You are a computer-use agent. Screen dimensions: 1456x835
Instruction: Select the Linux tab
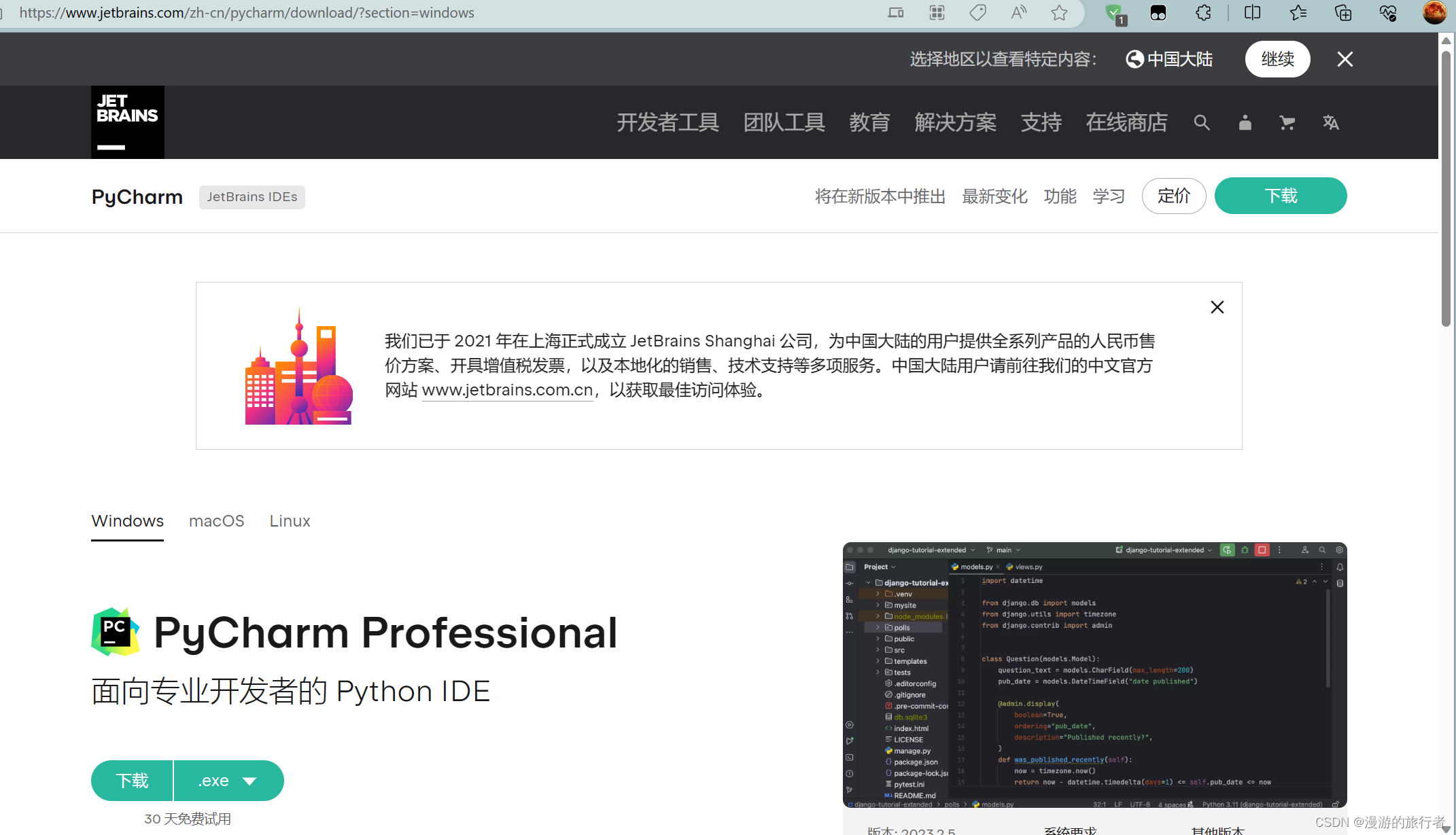coord(290,521)
